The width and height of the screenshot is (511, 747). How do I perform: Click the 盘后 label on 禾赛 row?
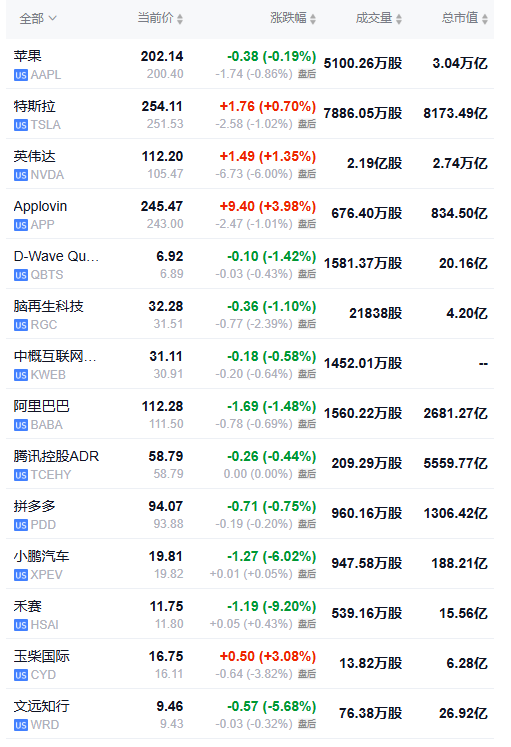pos(307,624)
